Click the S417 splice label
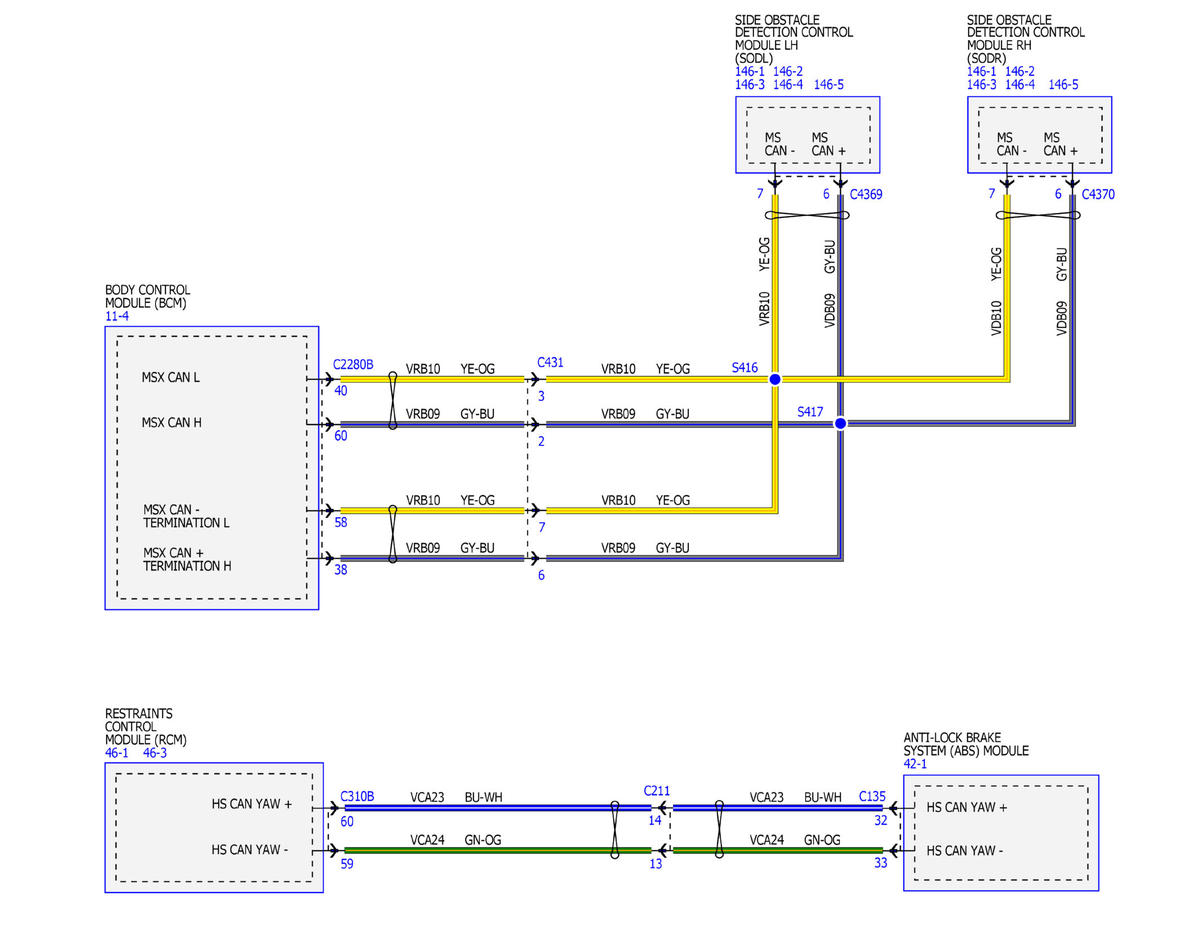Screen dimensions: 1200x927 (x=811, y=412)
